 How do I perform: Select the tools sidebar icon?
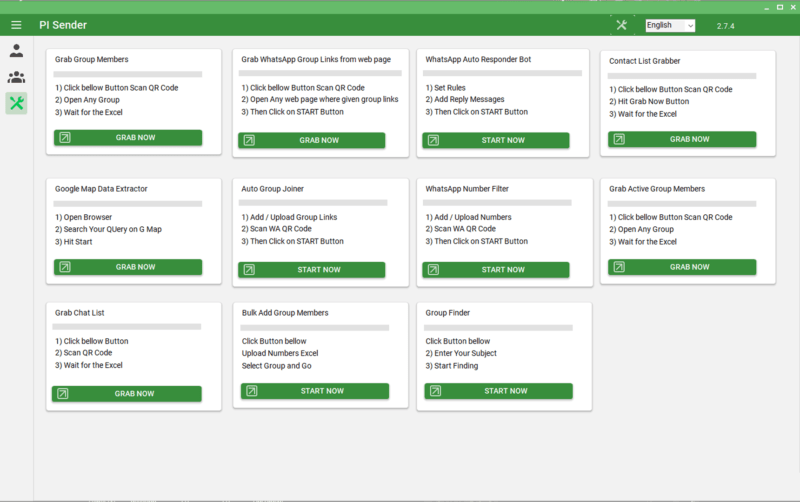click(x=16, y=103)
